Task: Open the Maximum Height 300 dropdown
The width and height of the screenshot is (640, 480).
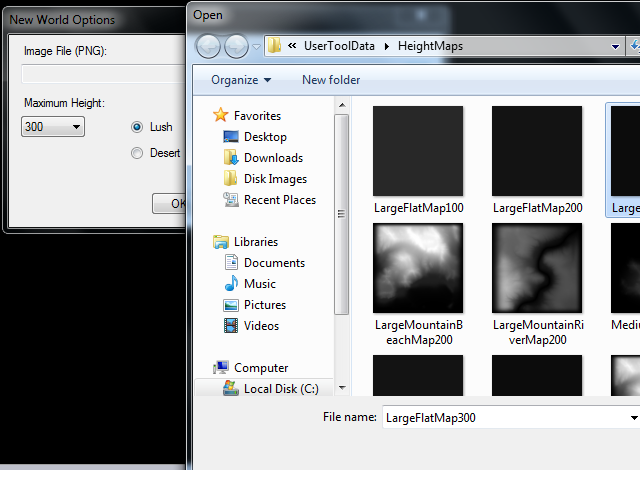Action: (53, 127)
